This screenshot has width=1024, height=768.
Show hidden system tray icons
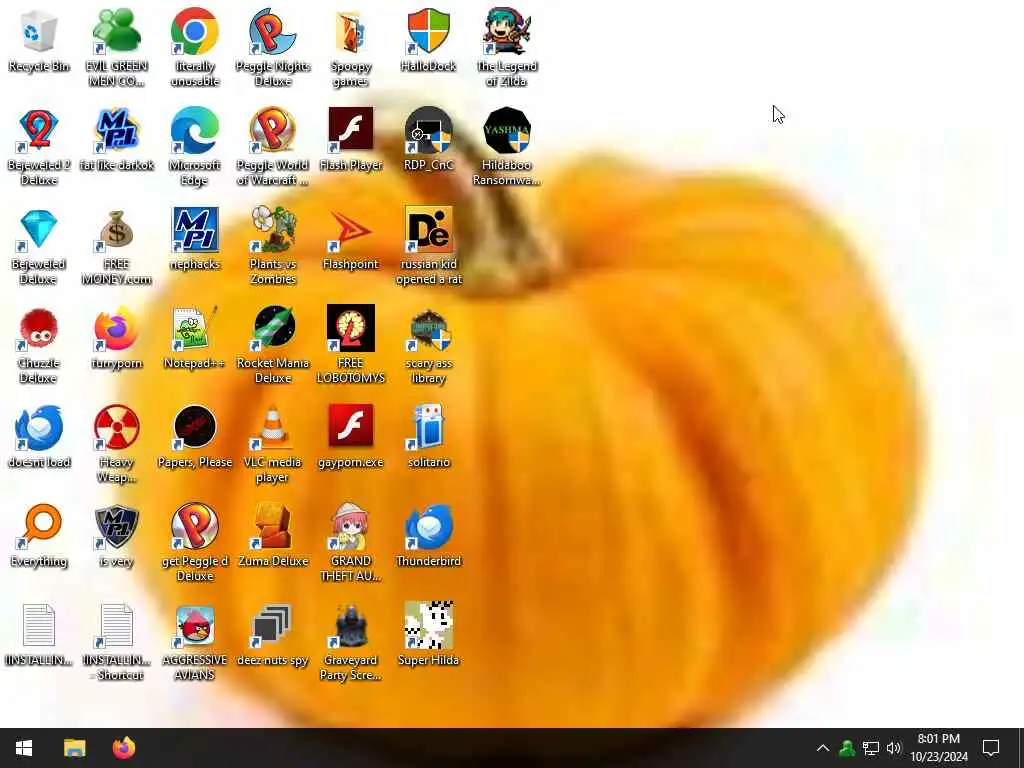coord(823,748)
